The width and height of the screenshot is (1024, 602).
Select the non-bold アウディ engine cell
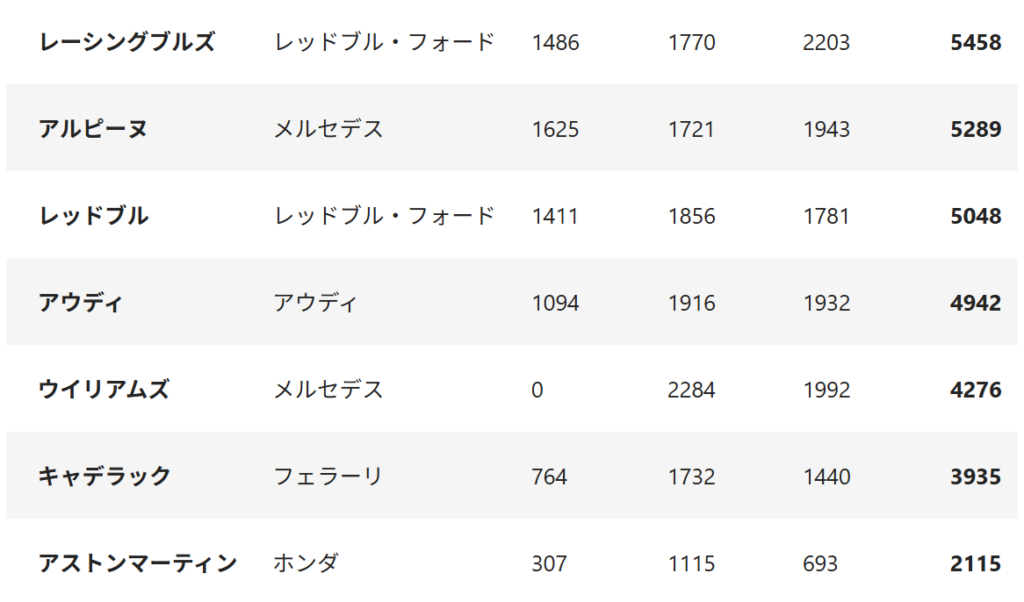click(x=316, y=303)
